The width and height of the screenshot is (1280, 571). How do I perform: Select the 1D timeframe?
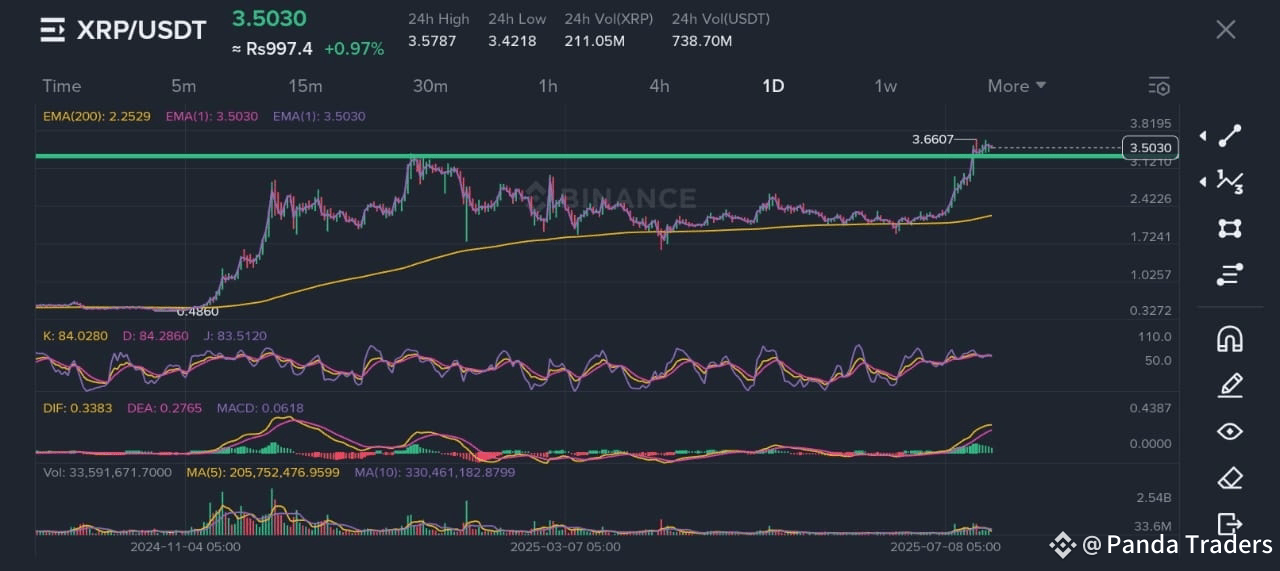(773, 86)
